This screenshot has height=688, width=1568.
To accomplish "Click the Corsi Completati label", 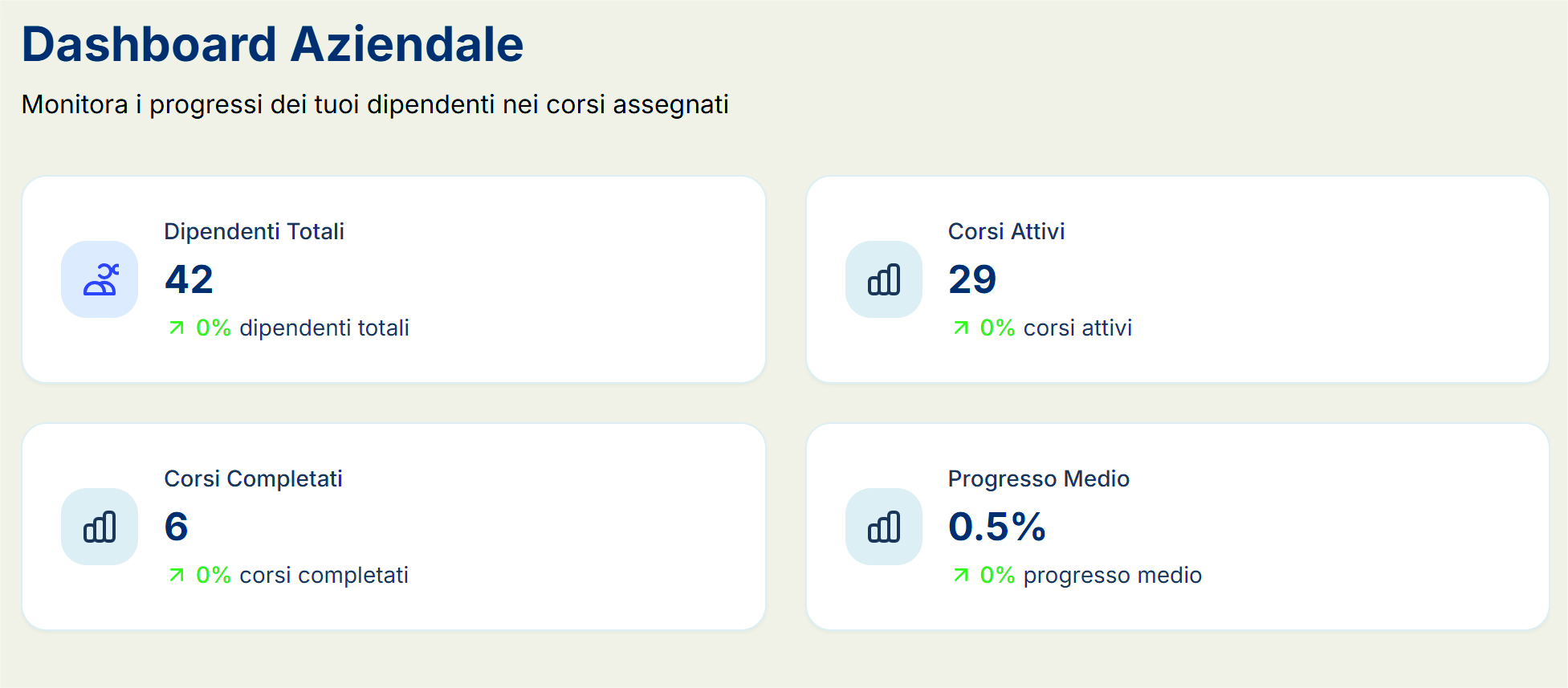I will pos(253,478).
